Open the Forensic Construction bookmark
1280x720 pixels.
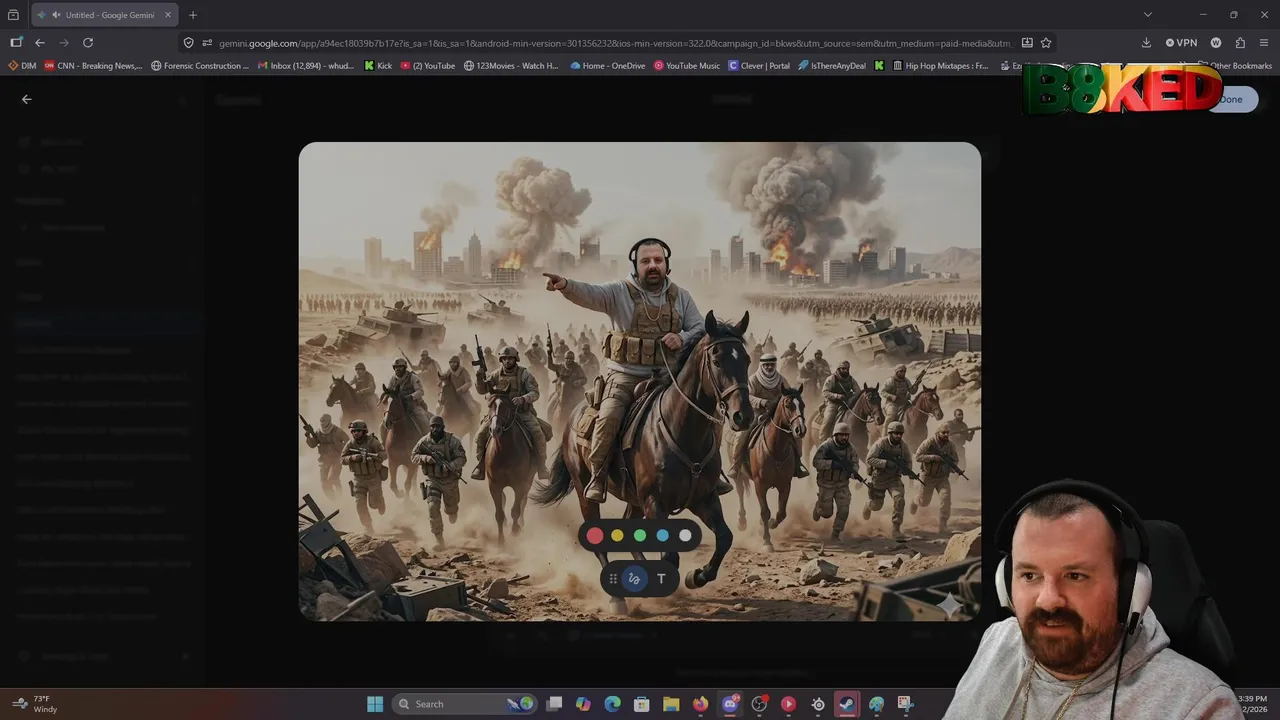coord(200,66)
